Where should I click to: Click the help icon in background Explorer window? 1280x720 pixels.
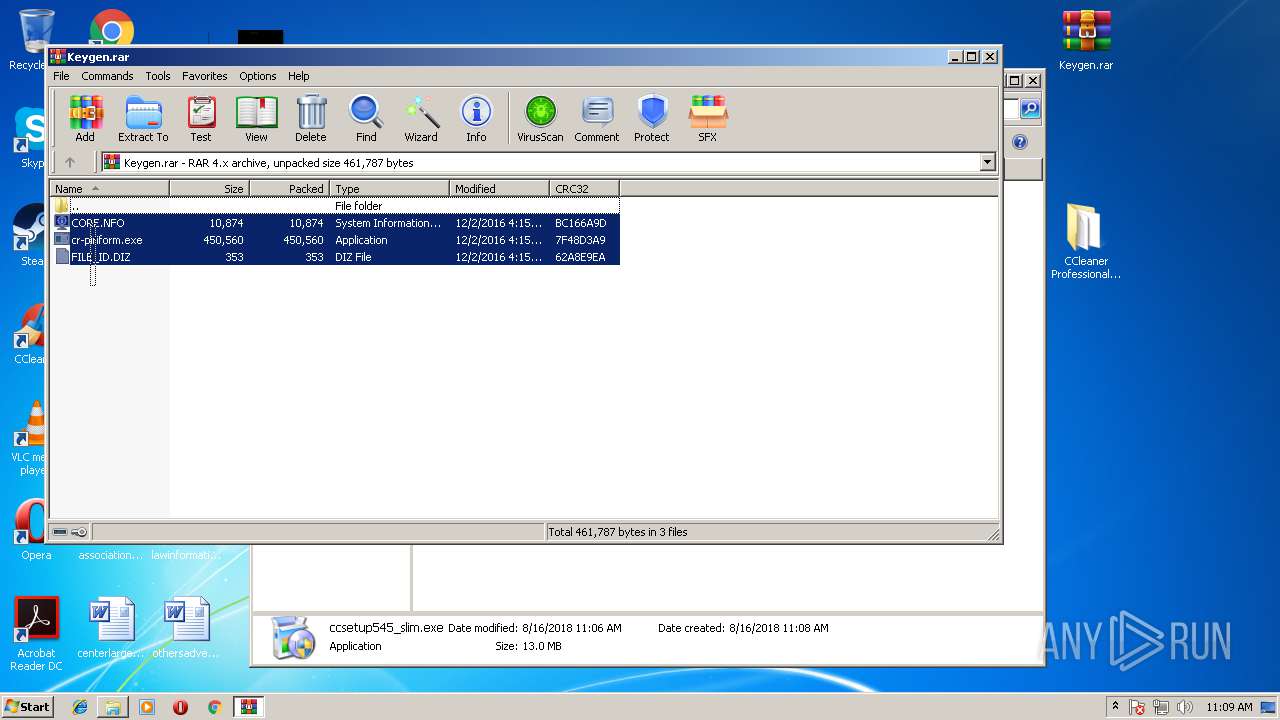coord(1020,142)
